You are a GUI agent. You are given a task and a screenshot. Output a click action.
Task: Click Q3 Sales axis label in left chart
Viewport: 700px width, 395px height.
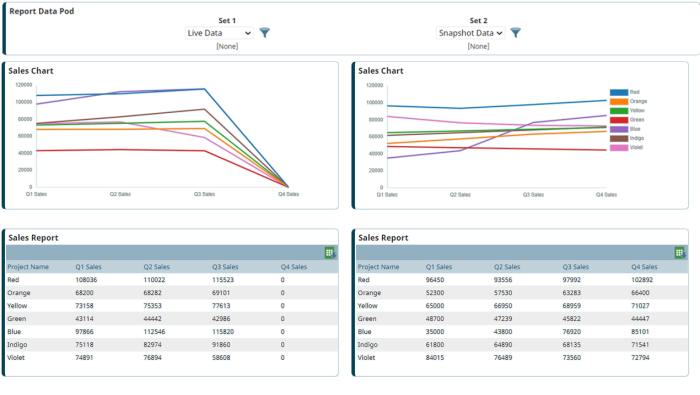(x=204, y=194)
